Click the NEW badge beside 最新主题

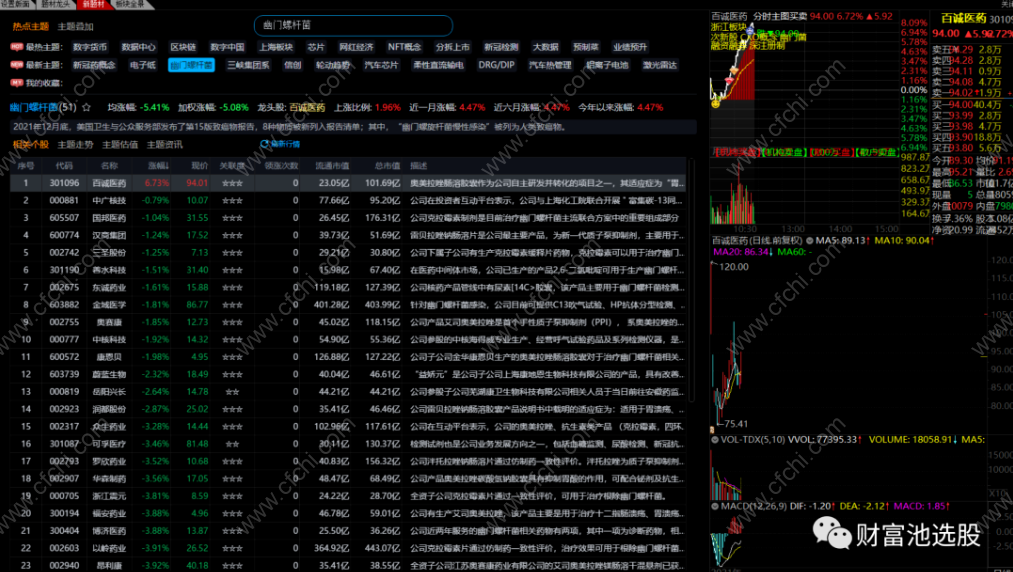[17, 65]
